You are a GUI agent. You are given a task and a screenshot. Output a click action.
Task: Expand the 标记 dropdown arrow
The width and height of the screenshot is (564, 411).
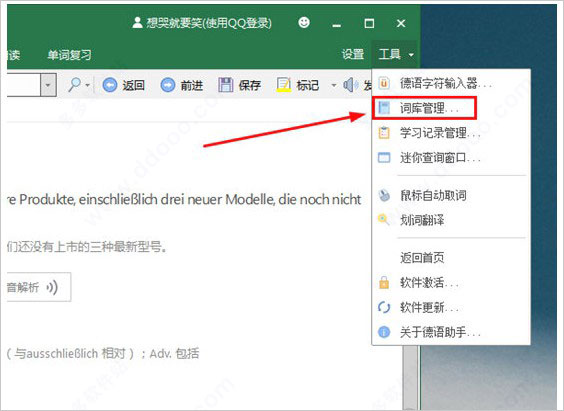pyautogui.click(x=333, y=86)
